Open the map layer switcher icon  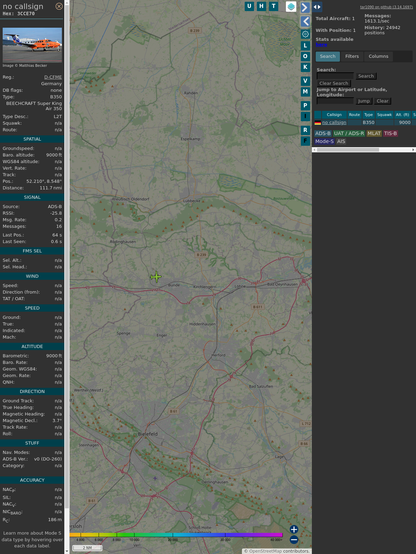click(291, 6)
